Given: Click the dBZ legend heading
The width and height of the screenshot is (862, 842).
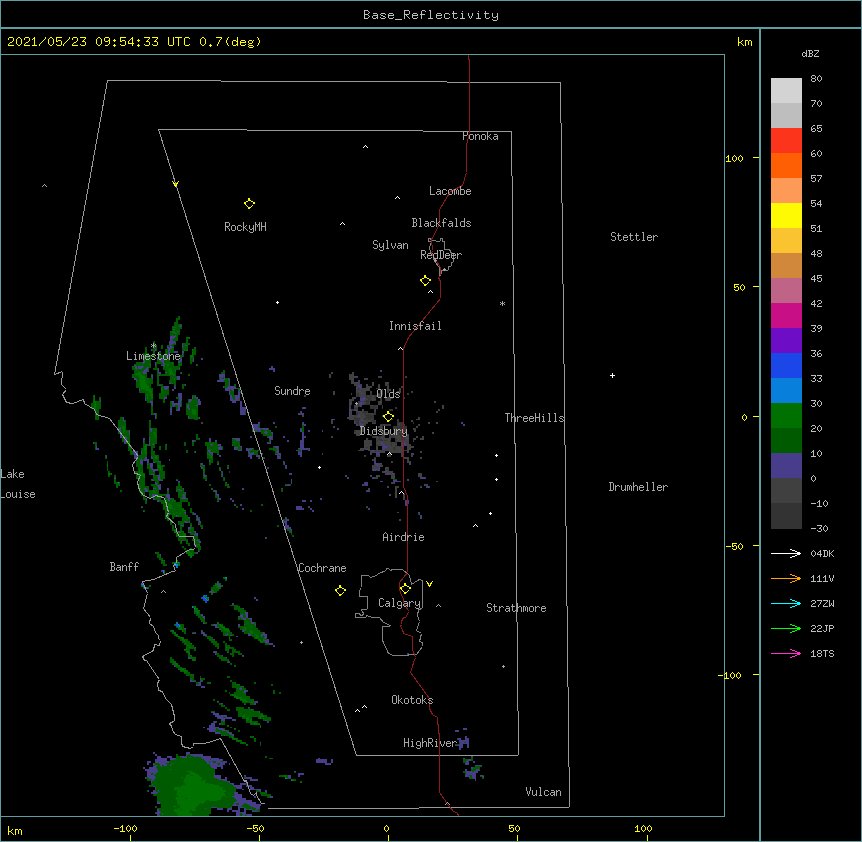Looking at the screenshot, I should (810, 53).
